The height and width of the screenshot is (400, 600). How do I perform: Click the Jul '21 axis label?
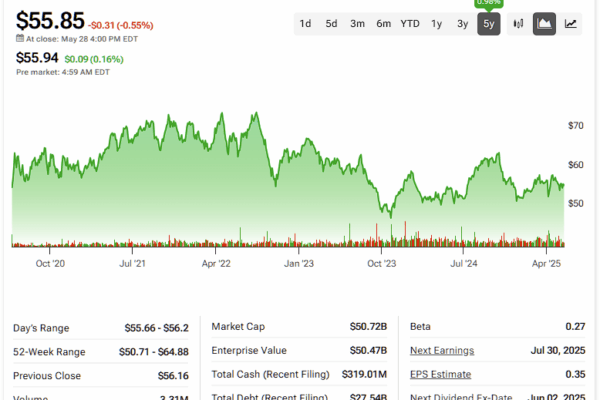click(x=132, y=263)
